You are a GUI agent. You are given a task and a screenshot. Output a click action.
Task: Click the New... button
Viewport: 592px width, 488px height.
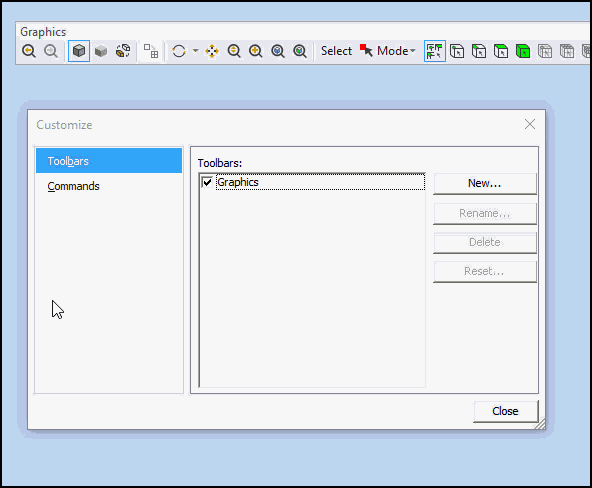pyautogui.click(x=485, y=183)
